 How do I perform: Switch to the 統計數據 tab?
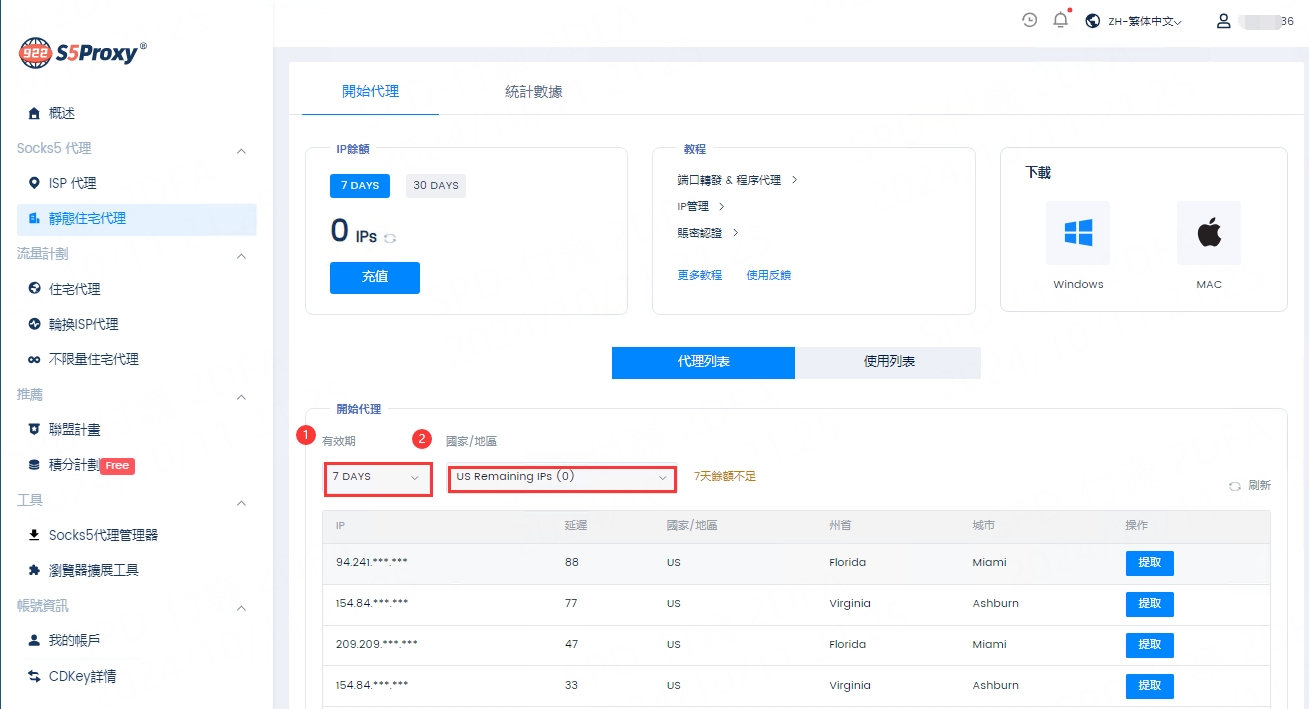(x=533, y=92)
